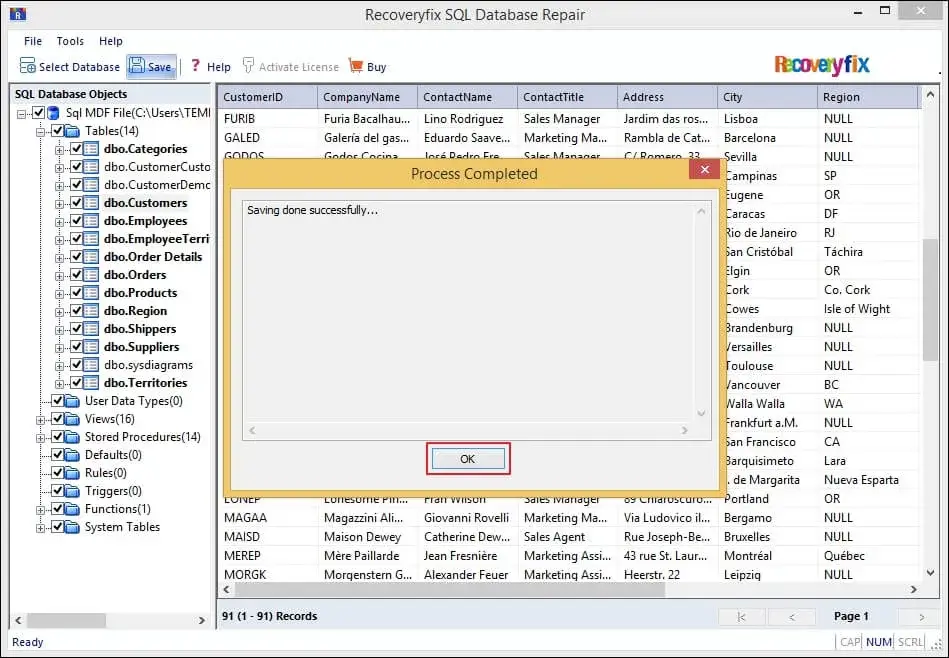Screen dimensions: 949x658
Task: Expand the dbo.Shippers node
Action: (x=59, y=331)
